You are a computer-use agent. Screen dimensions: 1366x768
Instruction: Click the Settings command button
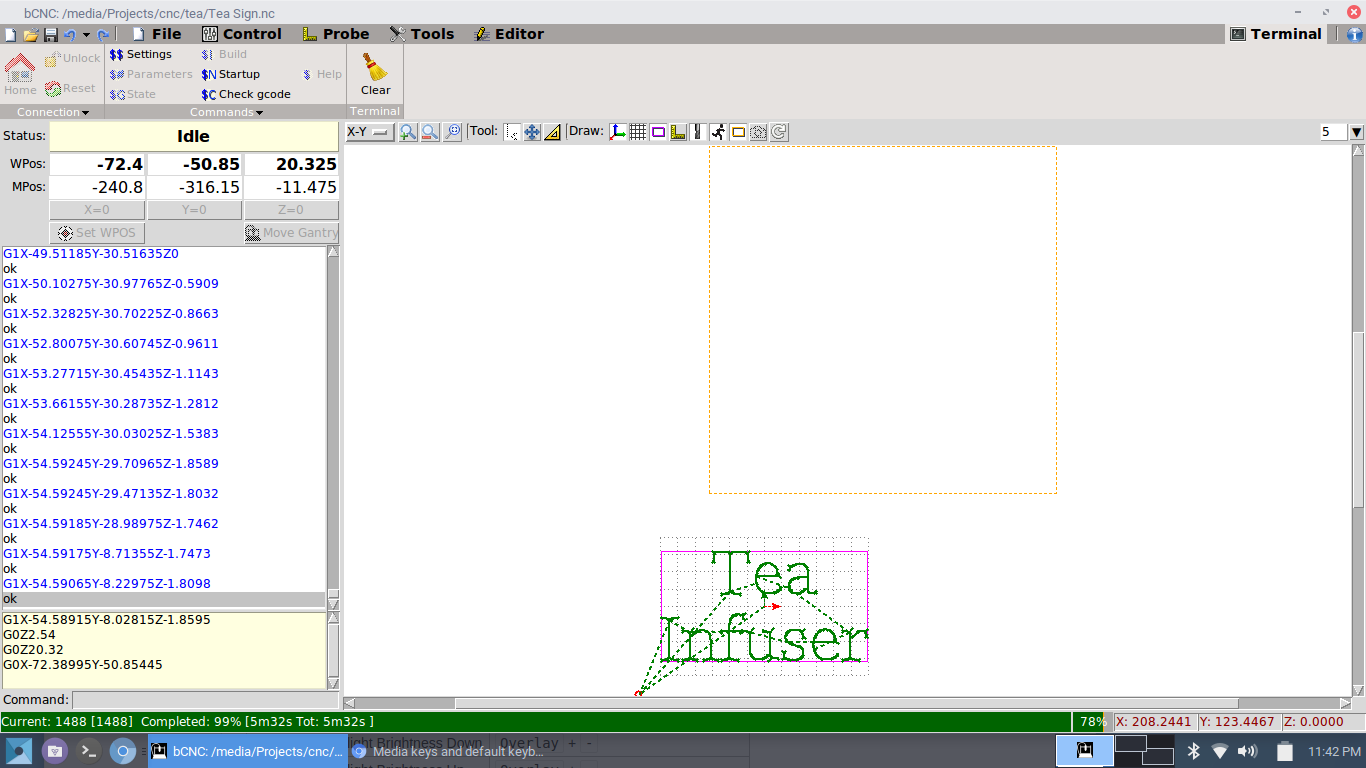tap(140, 54)
